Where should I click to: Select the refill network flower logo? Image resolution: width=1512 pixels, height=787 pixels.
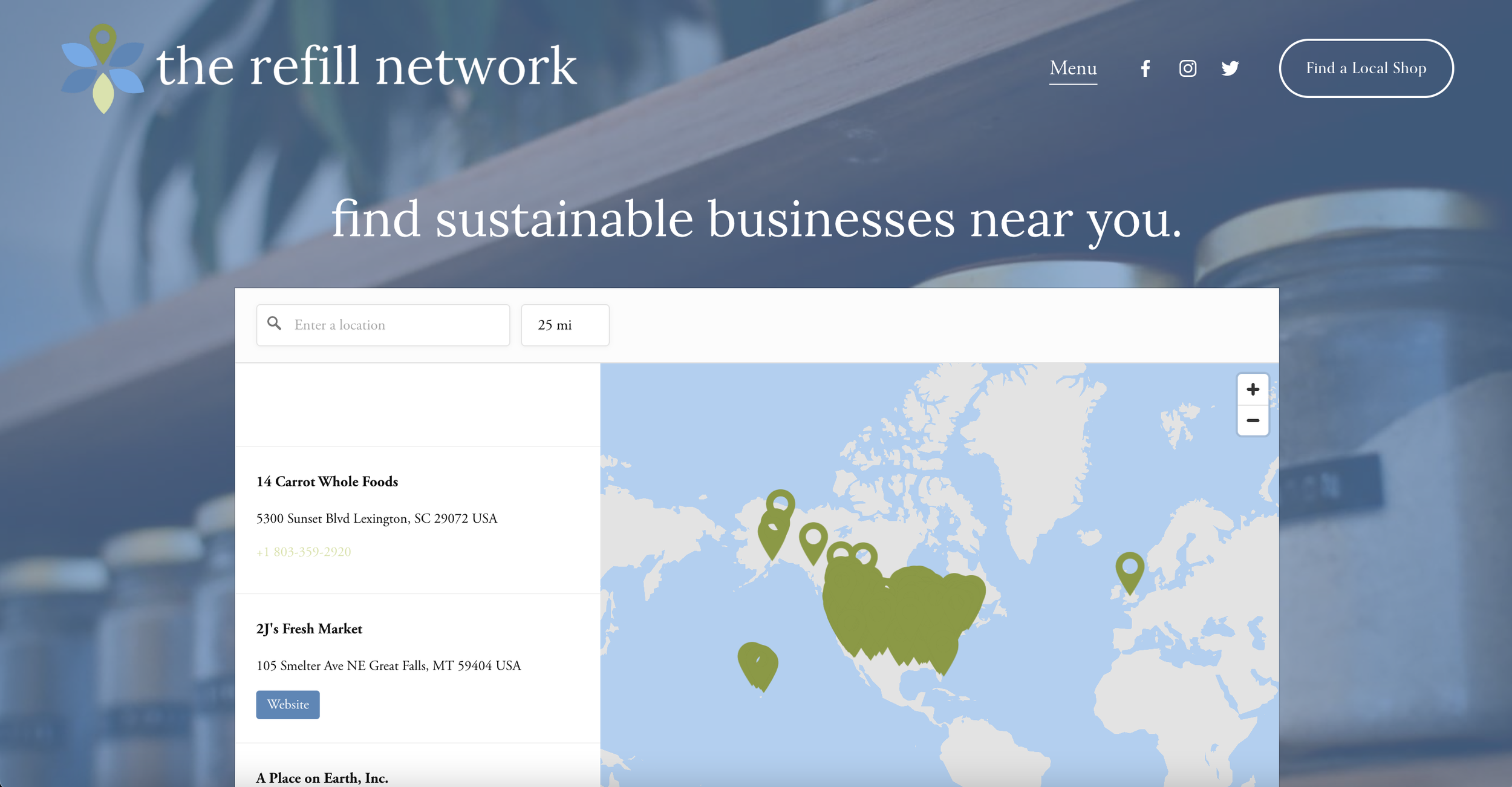[102, 65]
